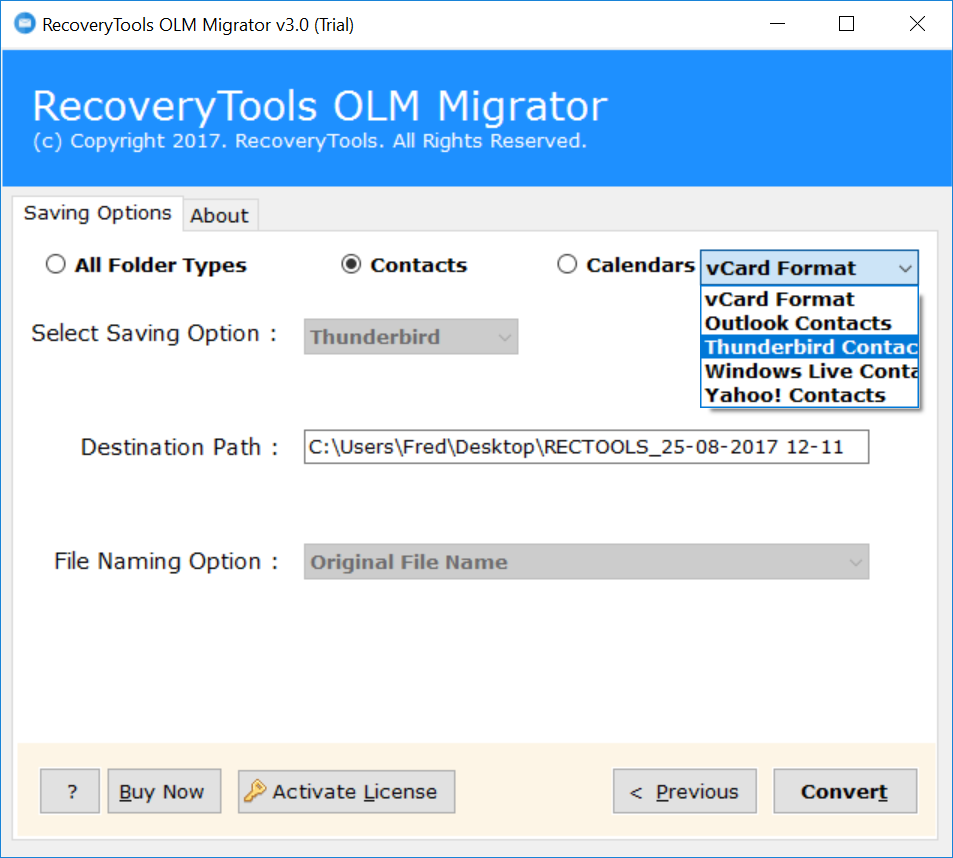Choose Windows Live Contacts from the list
The height and width of the screenshot is (858, 953).
point(809,371)
